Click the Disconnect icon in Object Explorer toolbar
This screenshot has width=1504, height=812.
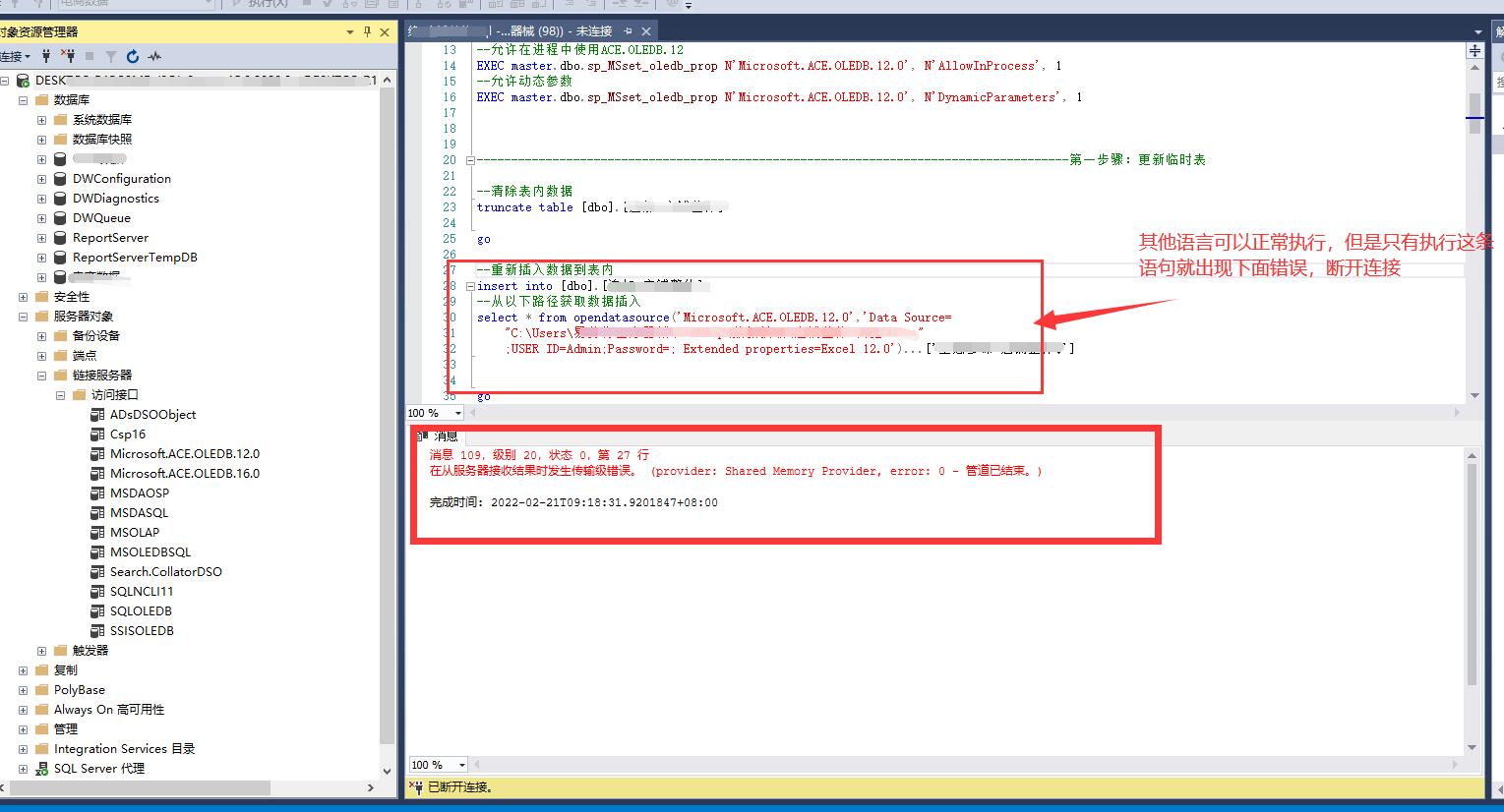(x=69, y=56)
